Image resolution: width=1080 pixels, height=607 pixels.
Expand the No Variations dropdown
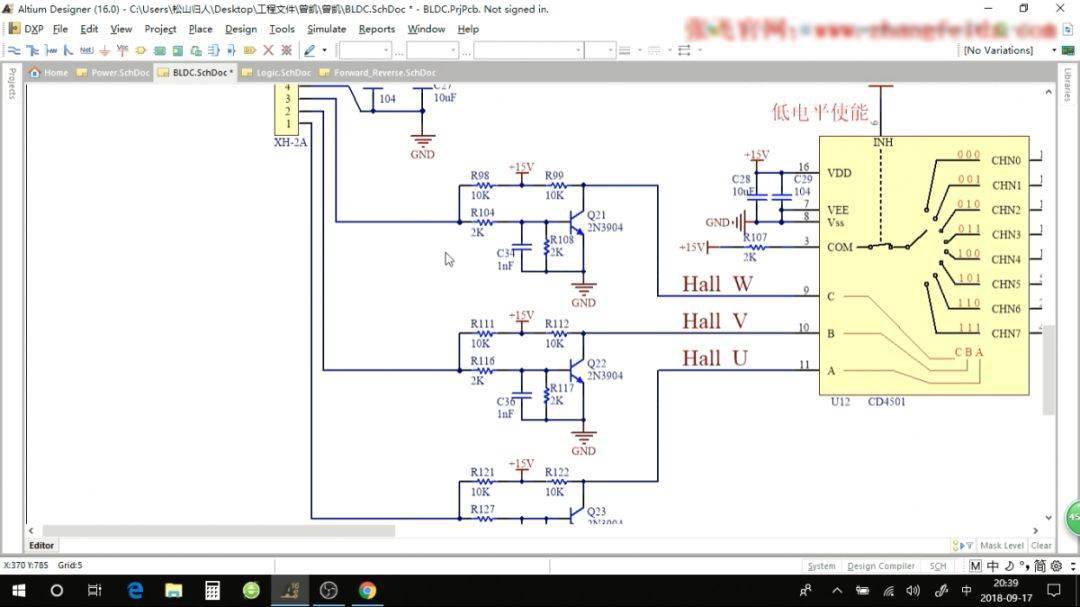[x=1054, y=50]
